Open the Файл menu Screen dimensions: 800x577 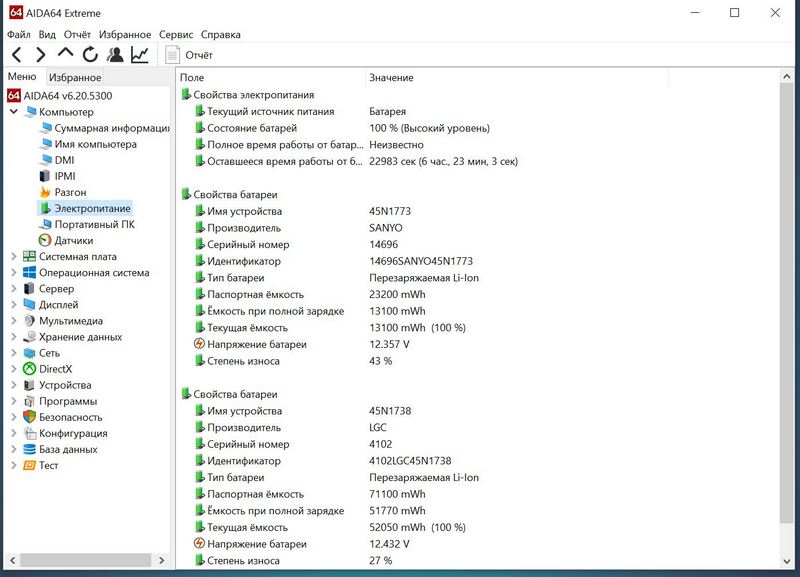click(x=18, y=34)
